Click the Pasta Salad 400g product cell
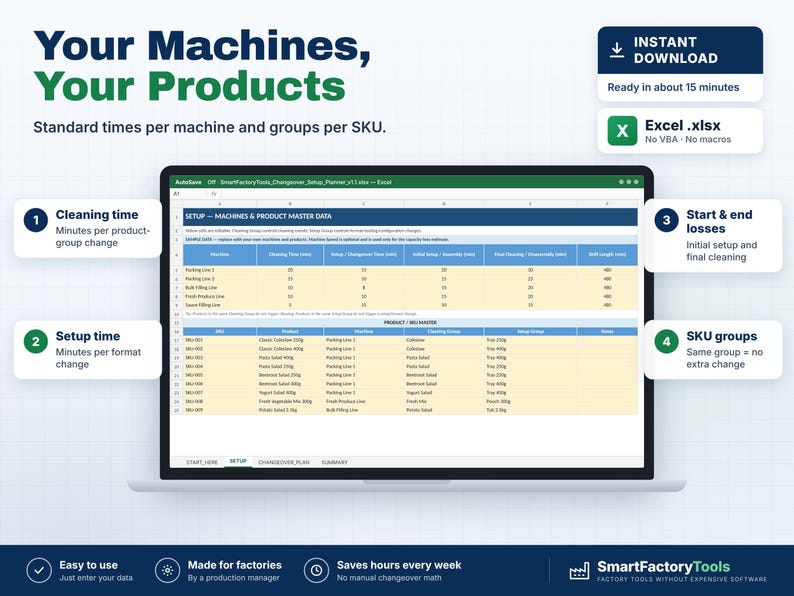This screenshot has height=596, width=794. (x=290, y=357)
